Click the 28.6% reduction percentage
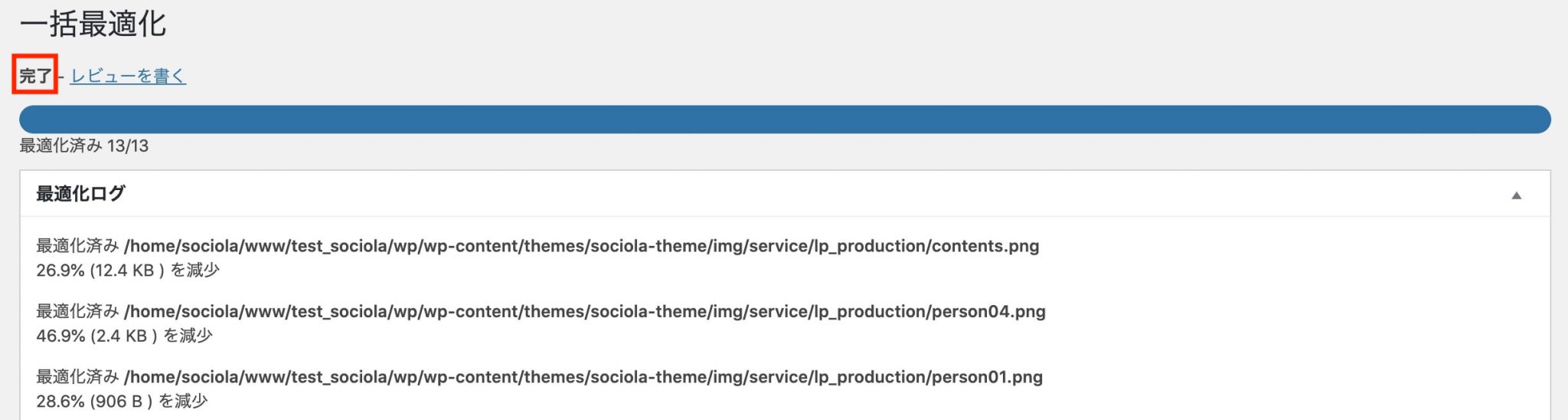This screenshot has height=420, width=1568. coord(60,402)
